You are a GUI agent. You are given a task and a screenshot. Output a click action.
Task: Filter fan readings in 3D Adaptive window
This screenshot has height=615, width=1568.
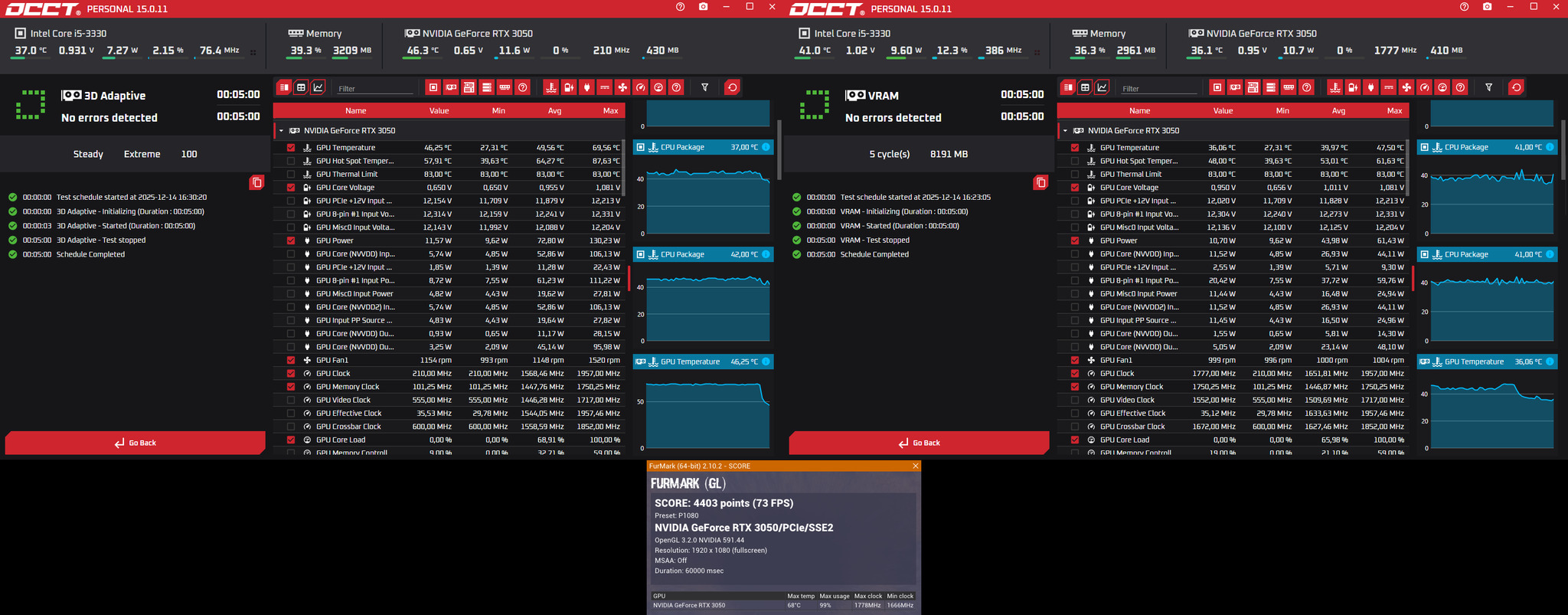coord(622,87)
